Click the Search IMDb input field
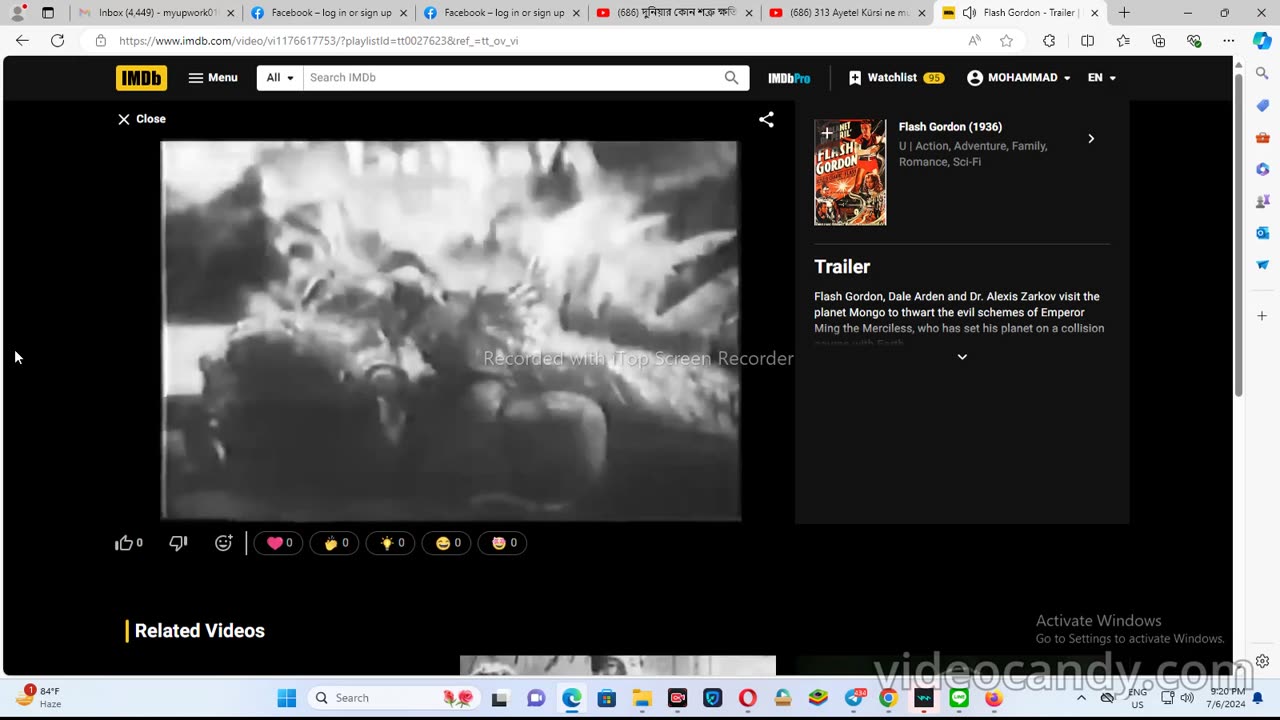This screenshot has height=720, width=1280. pos(512,78)
